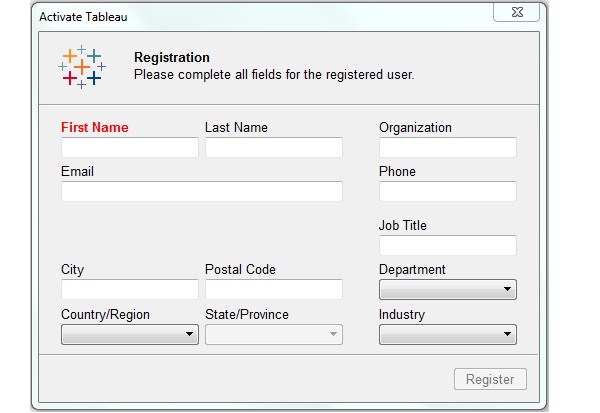
Task: Select the City text box
Action: pyautogui.click(x=130, y=290)
